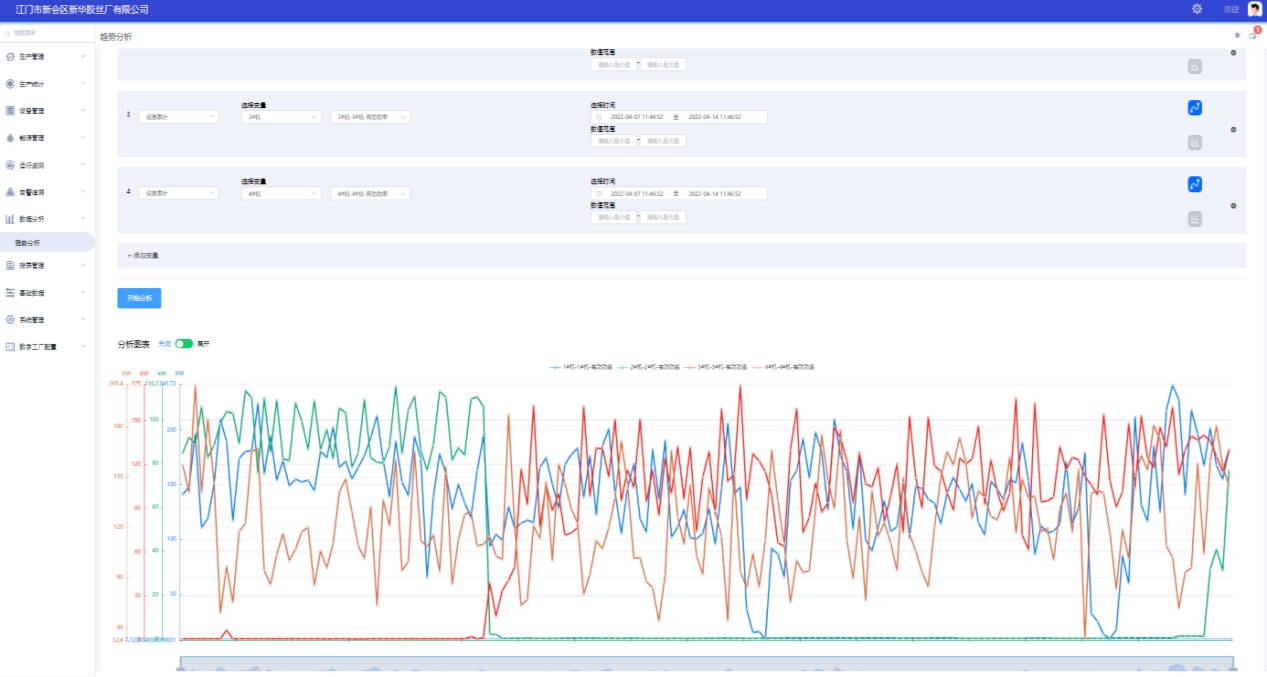Click + 添加变量 to add a variable
The width and height of the screenshot is (1267, 677).
pyautogui.click(x=144, y=256)
